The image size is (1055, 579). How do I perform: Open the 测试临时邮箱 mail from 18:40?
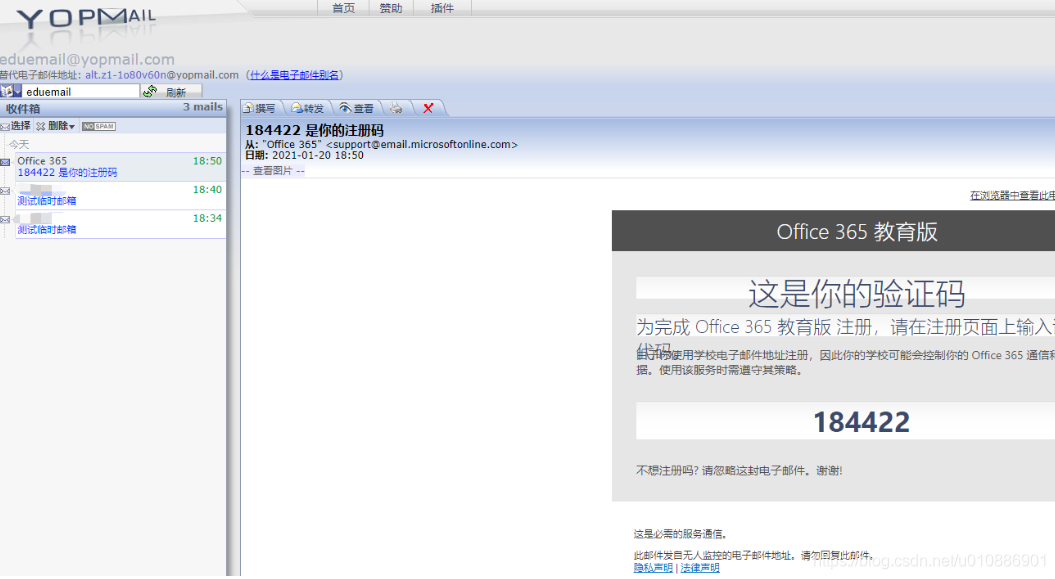pyautogui.click(x=120, y=196)
